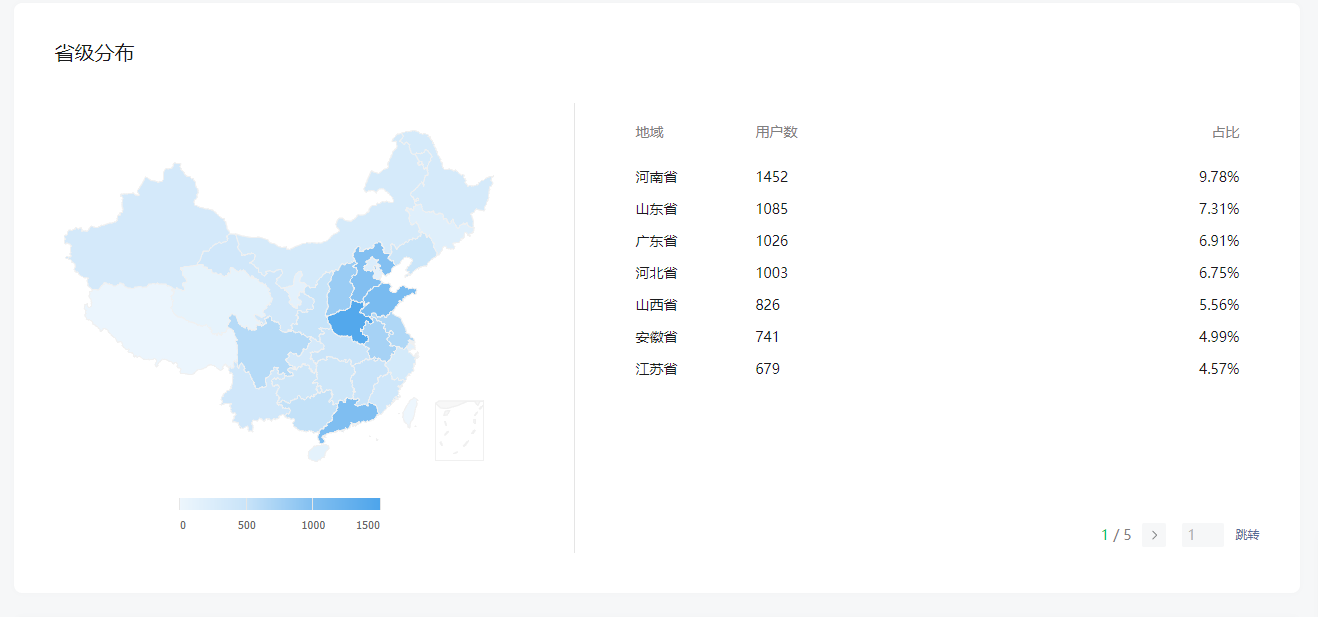1318x617 pixels.
Task: Click user count value 679
Action: [768, 369]
